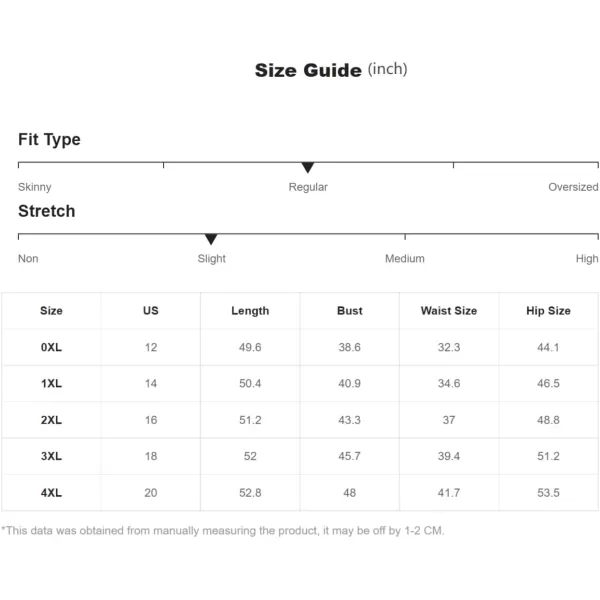Click the High stretch label

point(587,259)
